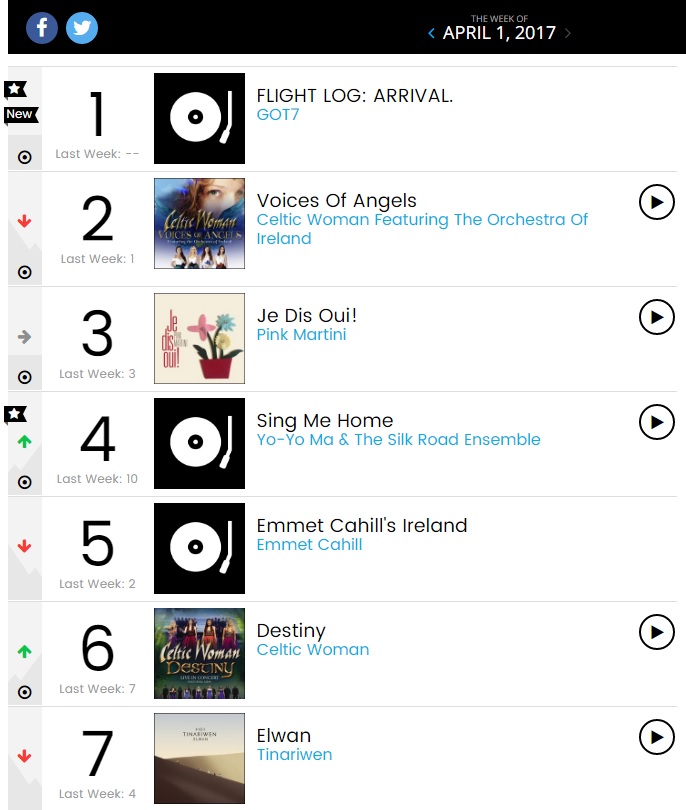Open Tinariwen artist link
This screenshot has height=810, width=686.
coord(294,755)
